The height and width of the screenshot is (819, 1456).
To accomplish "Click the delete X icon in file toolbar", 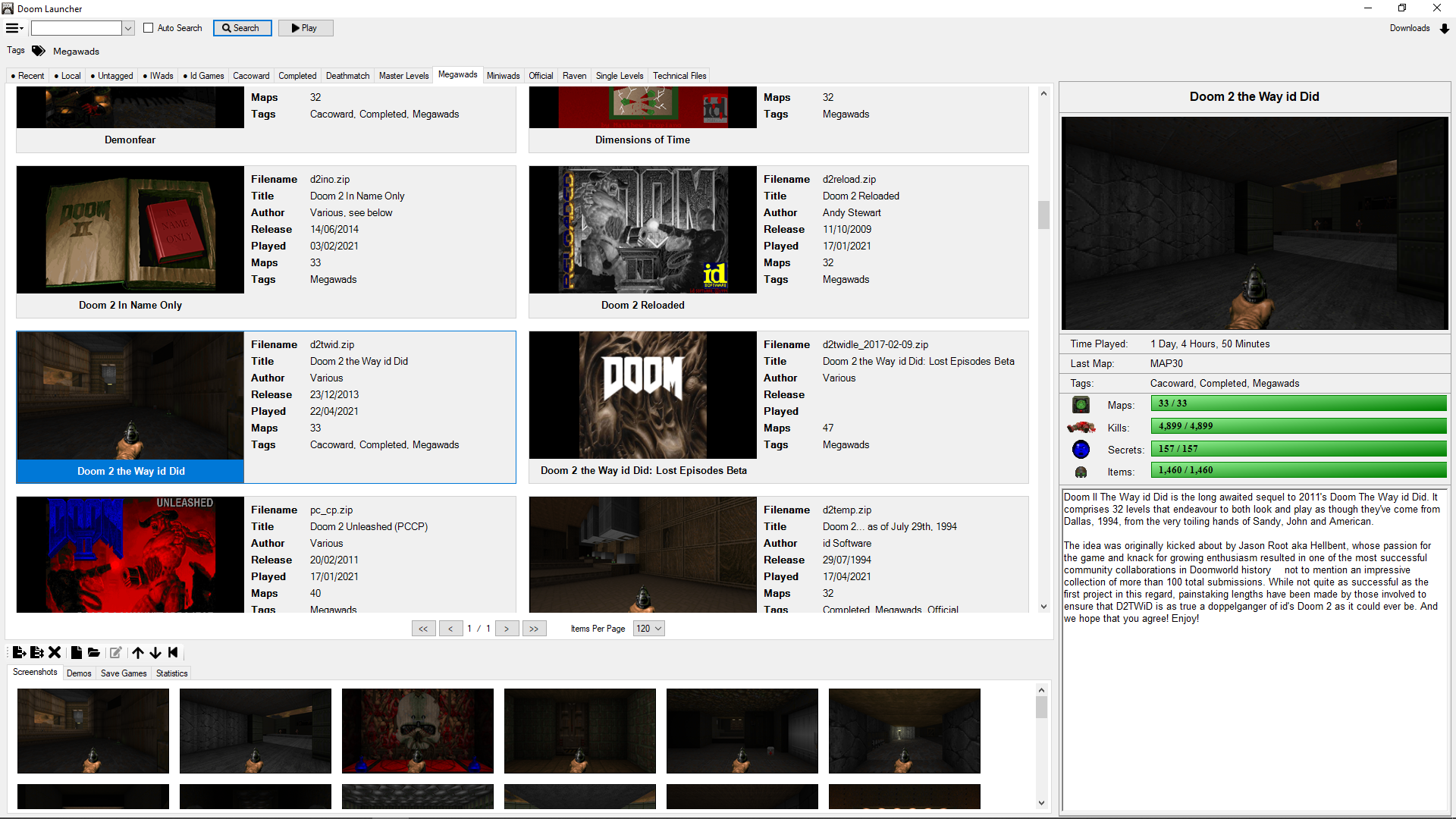I will coord(55,652).
